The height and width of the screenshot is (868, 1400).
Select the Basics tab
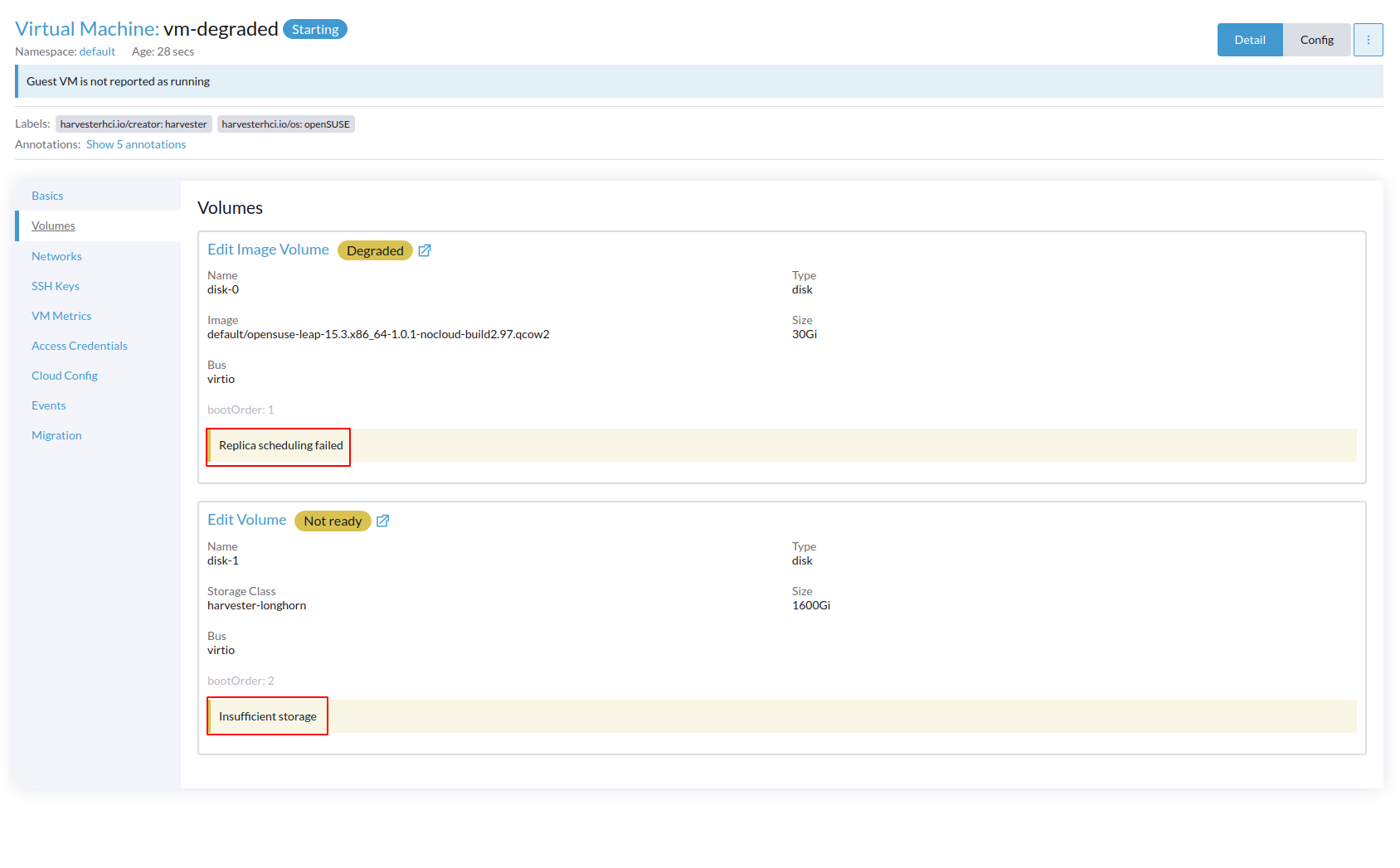click(x=98, y=196)
